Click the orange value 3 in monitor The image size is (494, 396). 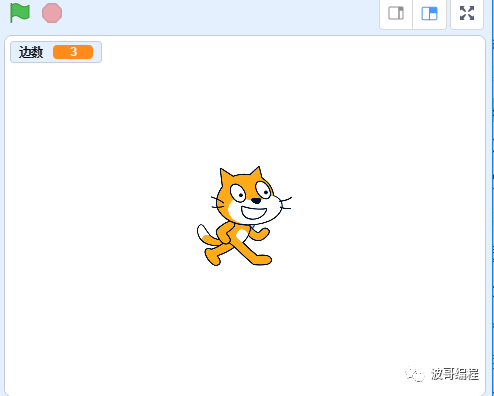point(73,52)
